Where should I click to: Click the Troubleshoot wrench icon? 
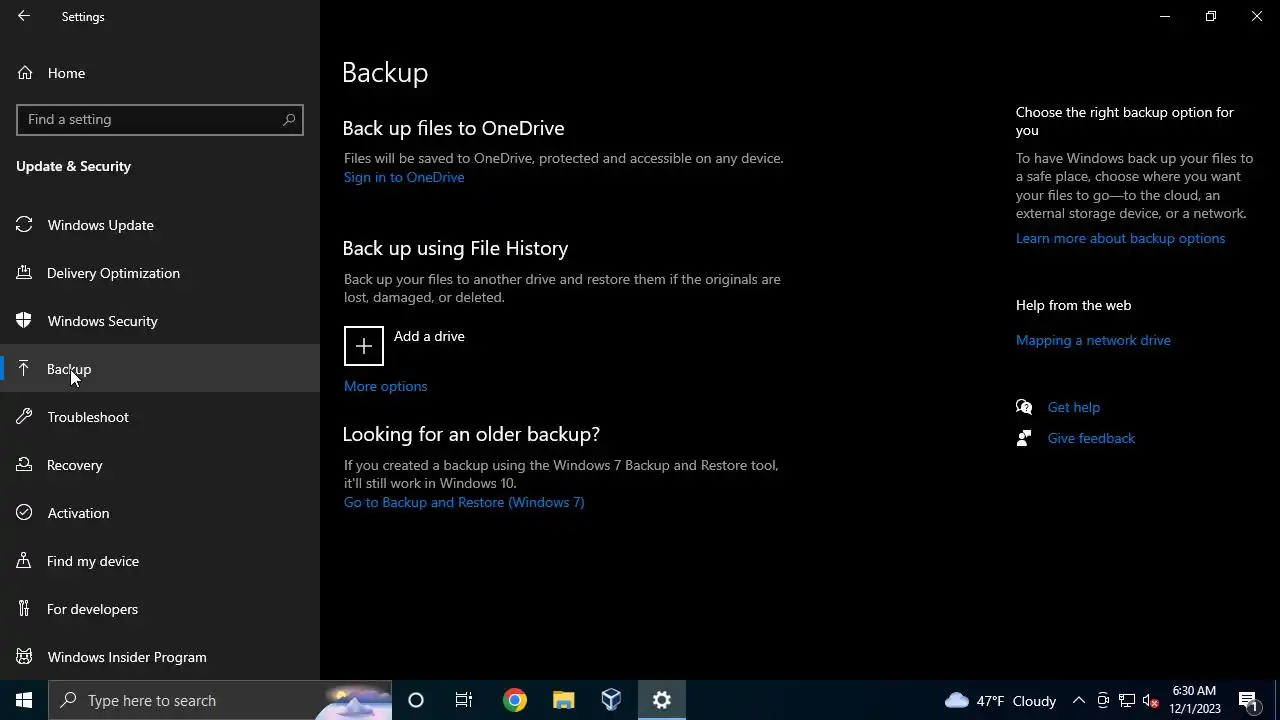[25, 417]
